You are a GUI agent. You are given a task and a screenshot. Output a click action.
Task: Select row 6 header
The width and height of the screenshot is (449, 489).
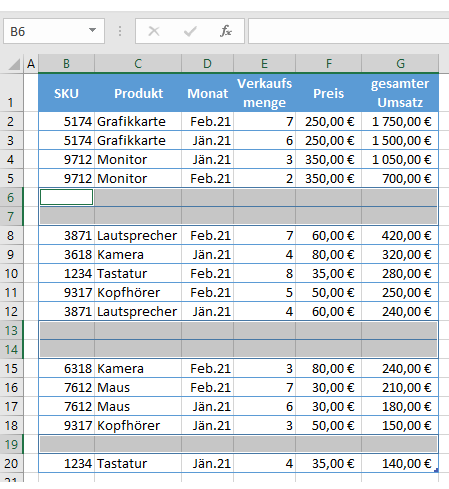click(11, 197)
